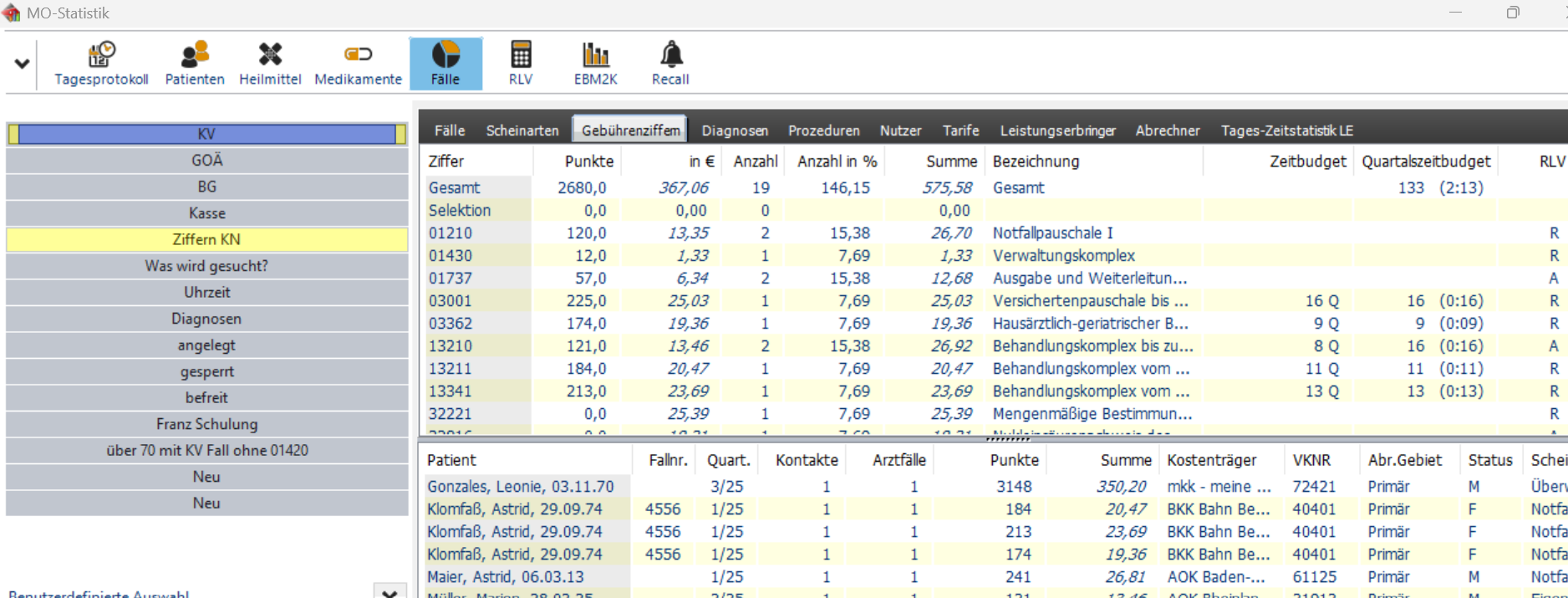Viewport: 1568px width, 598px height.
Task: Select the GOÄ filter button
Action: (206, 161)
